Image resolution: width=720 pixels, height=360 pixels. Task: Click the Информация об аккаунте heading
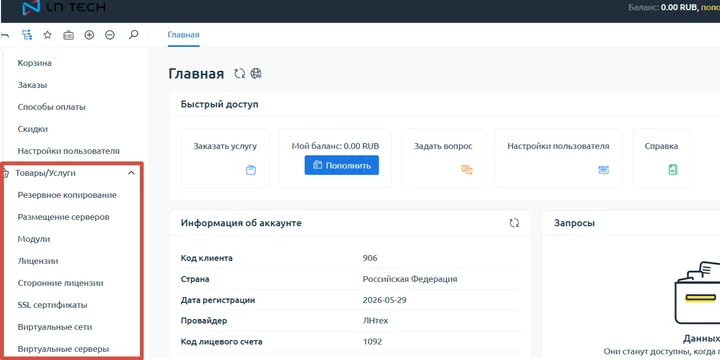tap(241, 223)
